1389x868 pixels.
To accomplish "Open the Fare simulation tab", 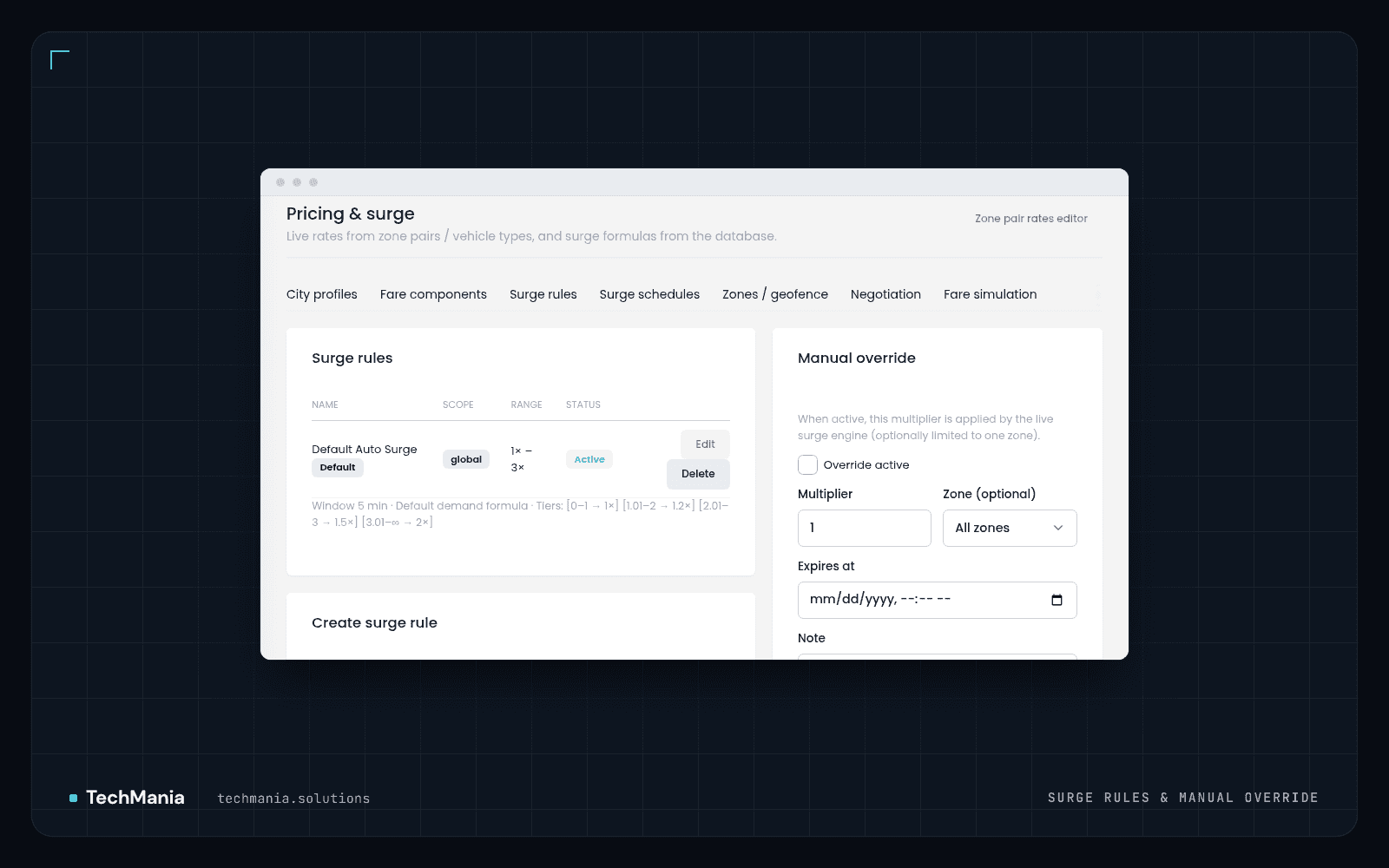I will coord(991,294).
